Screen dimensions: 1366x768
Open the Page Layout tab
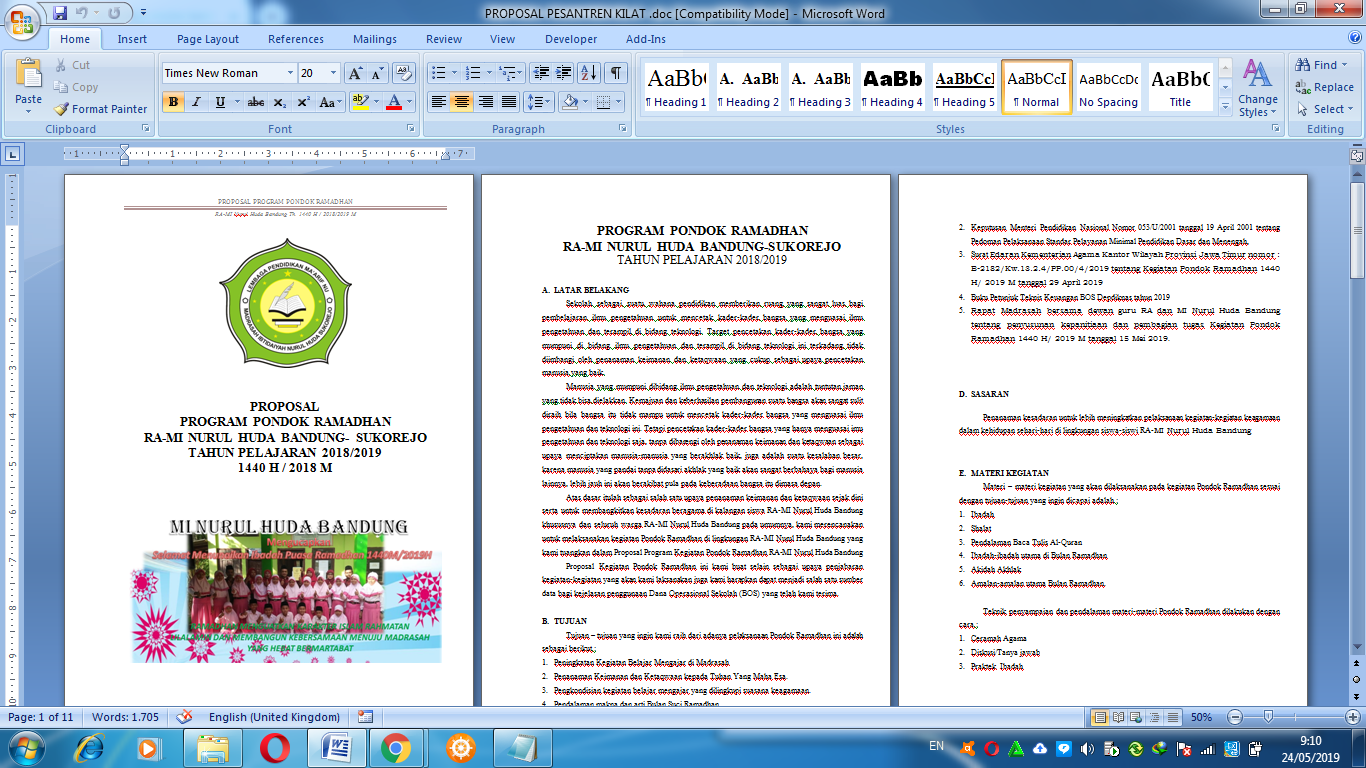click(x=208, y=39)
